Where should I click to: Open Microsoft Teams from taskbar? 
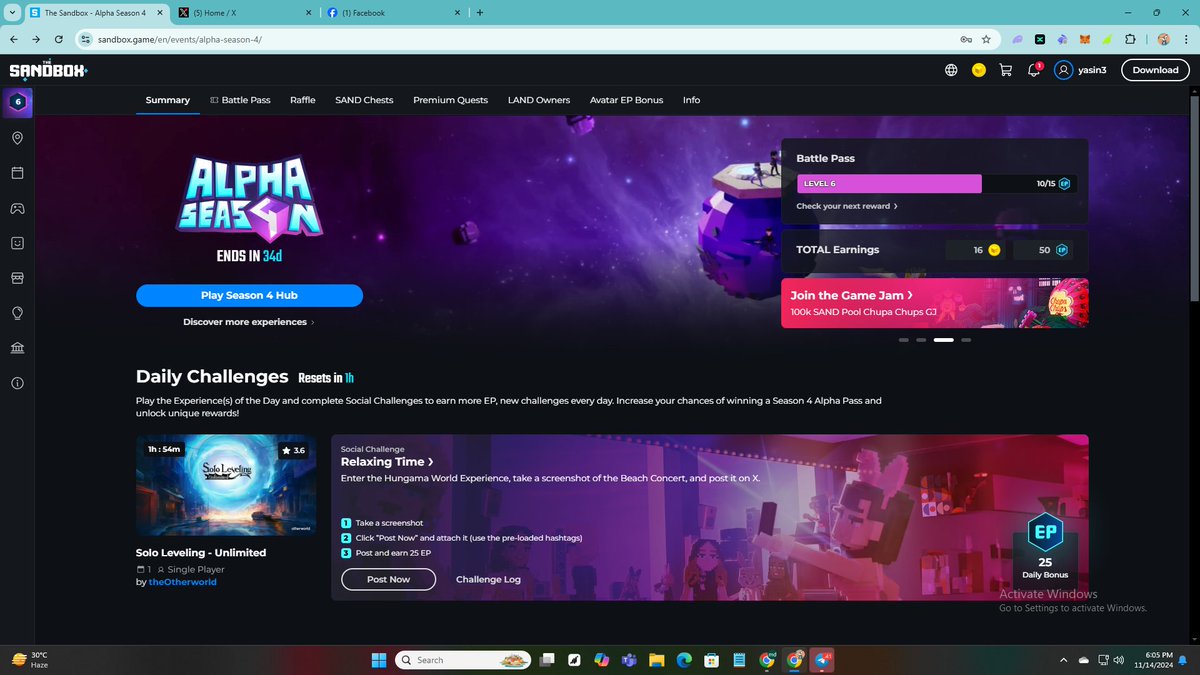point(629,660)
